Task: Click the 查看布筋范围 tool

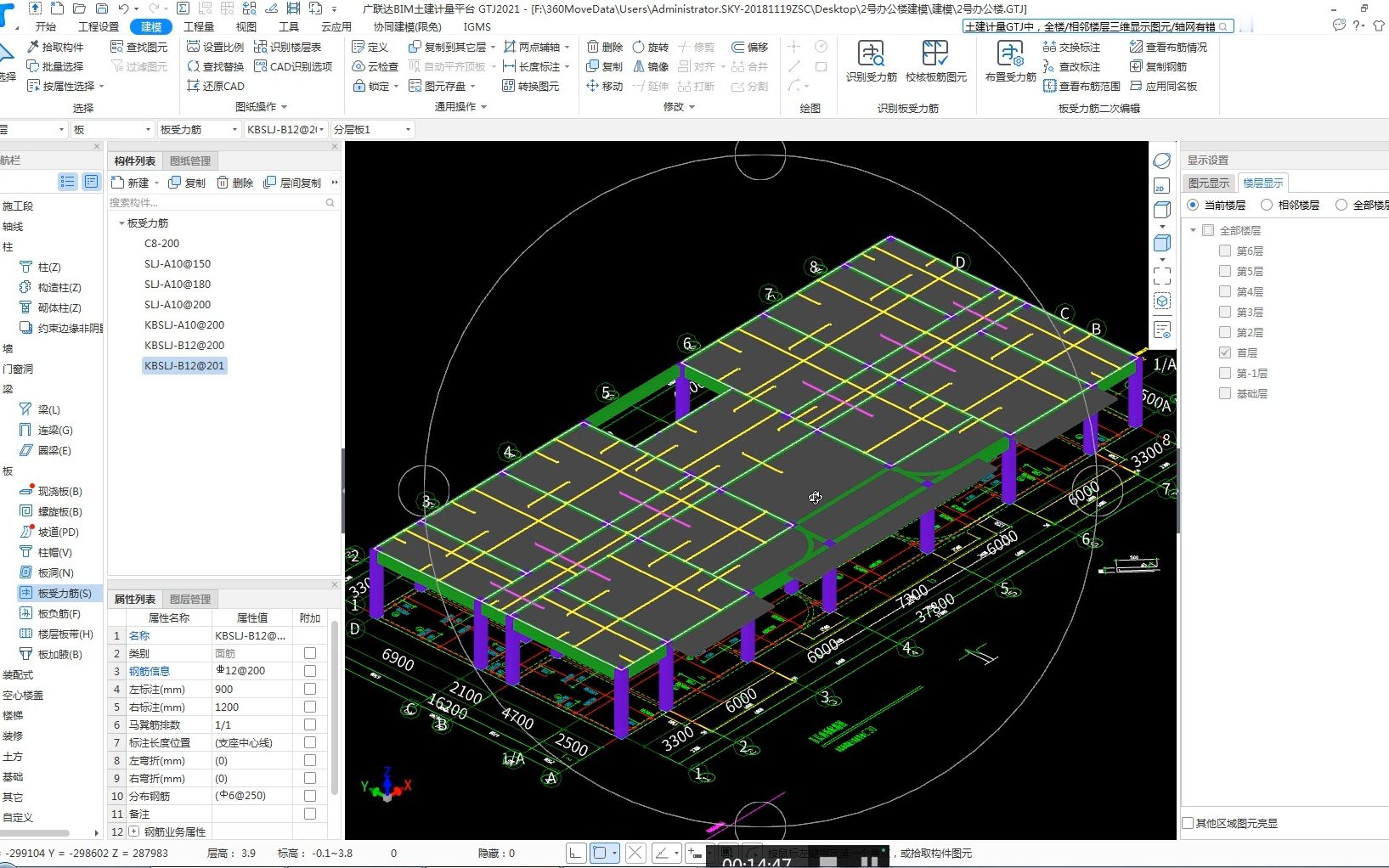Action: [1081, 86]
